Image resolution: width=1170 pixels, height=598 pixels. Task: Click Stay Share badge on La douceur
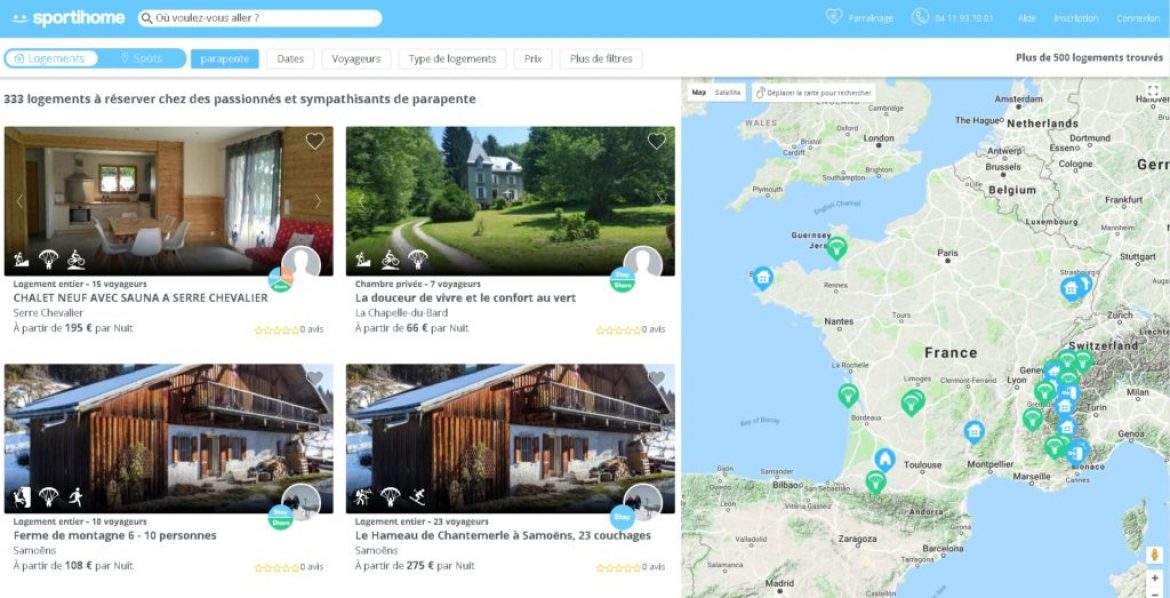pos(622,280)
